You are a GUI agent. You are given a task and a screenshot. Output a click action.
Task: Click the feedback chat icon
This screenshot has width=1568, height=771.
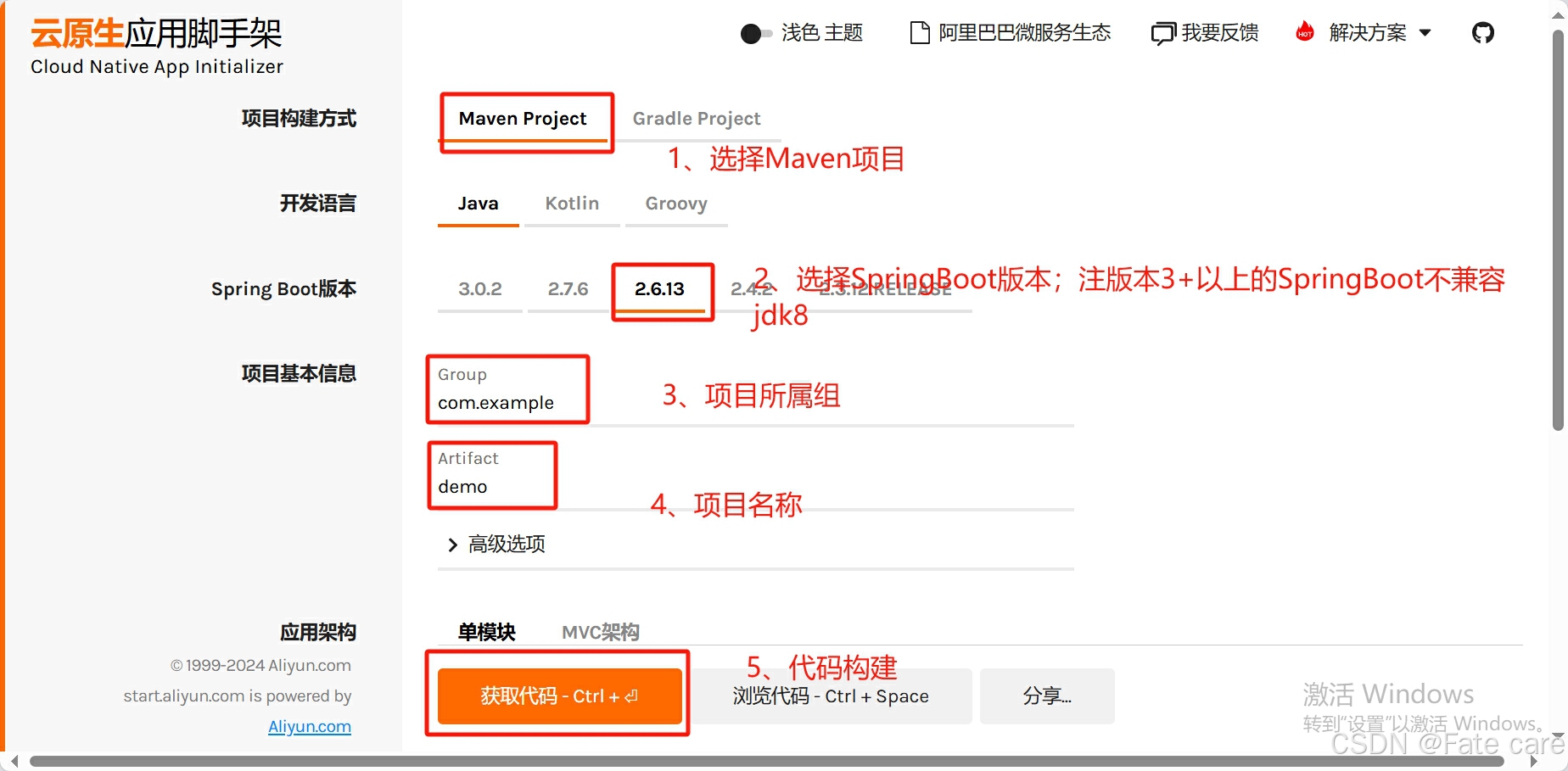[1162, 34]
